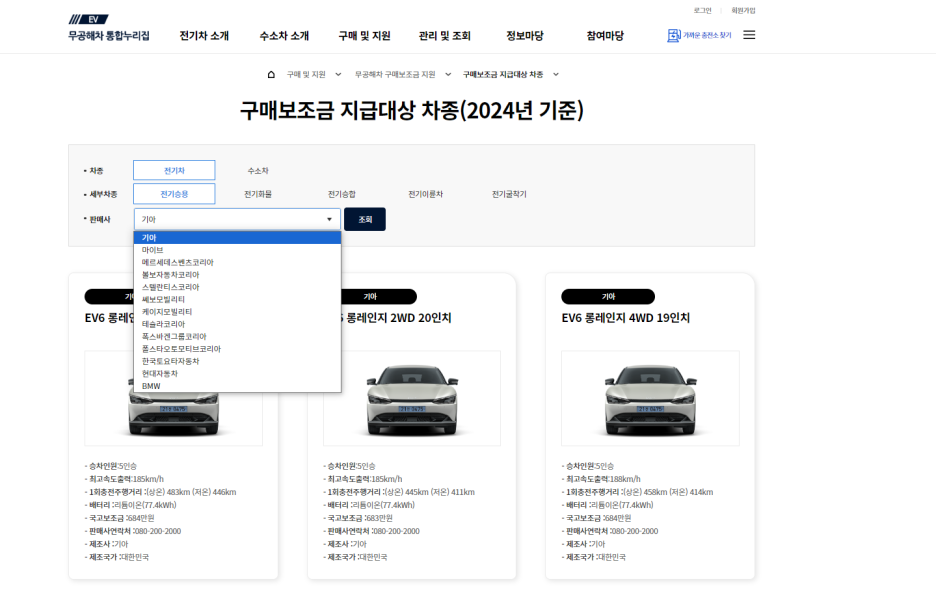This screenshot has height=590, width=936.
Task: Click 국고보조금 683만원 line
Action: tap(358, 518)
